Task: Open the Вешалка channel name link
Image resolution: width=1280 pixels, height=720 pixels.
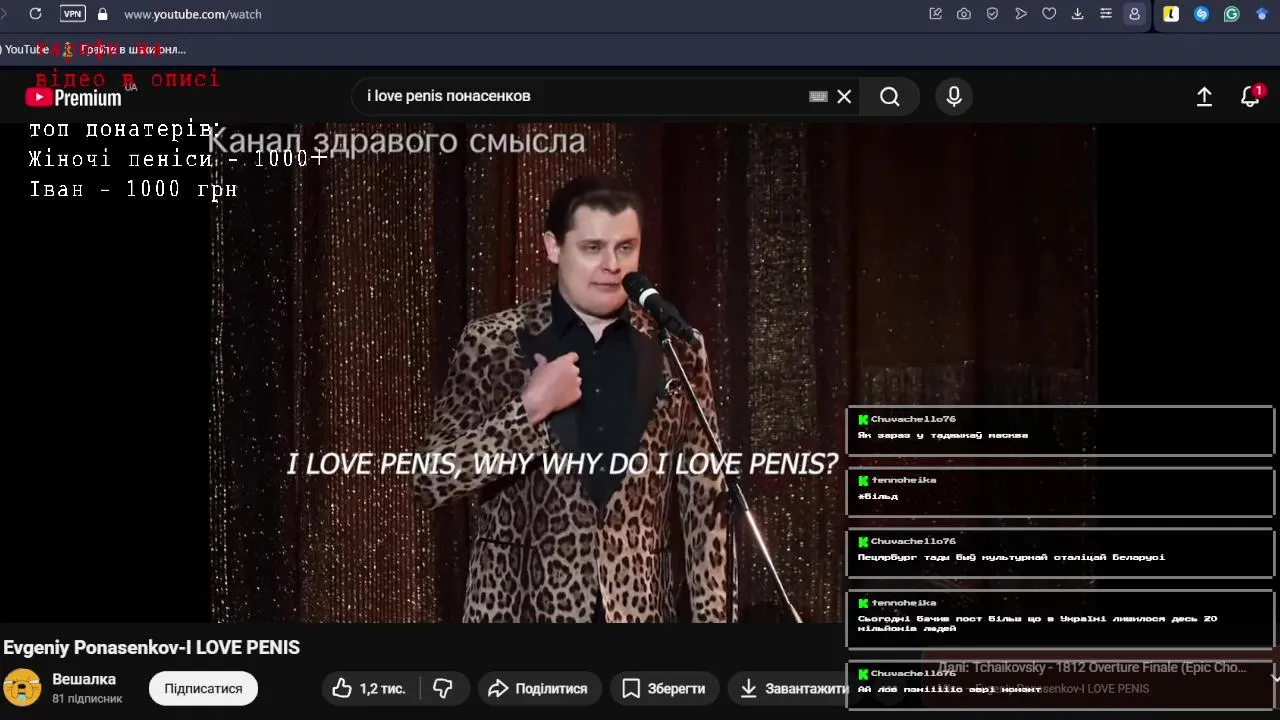Action: tap(84, 679)
